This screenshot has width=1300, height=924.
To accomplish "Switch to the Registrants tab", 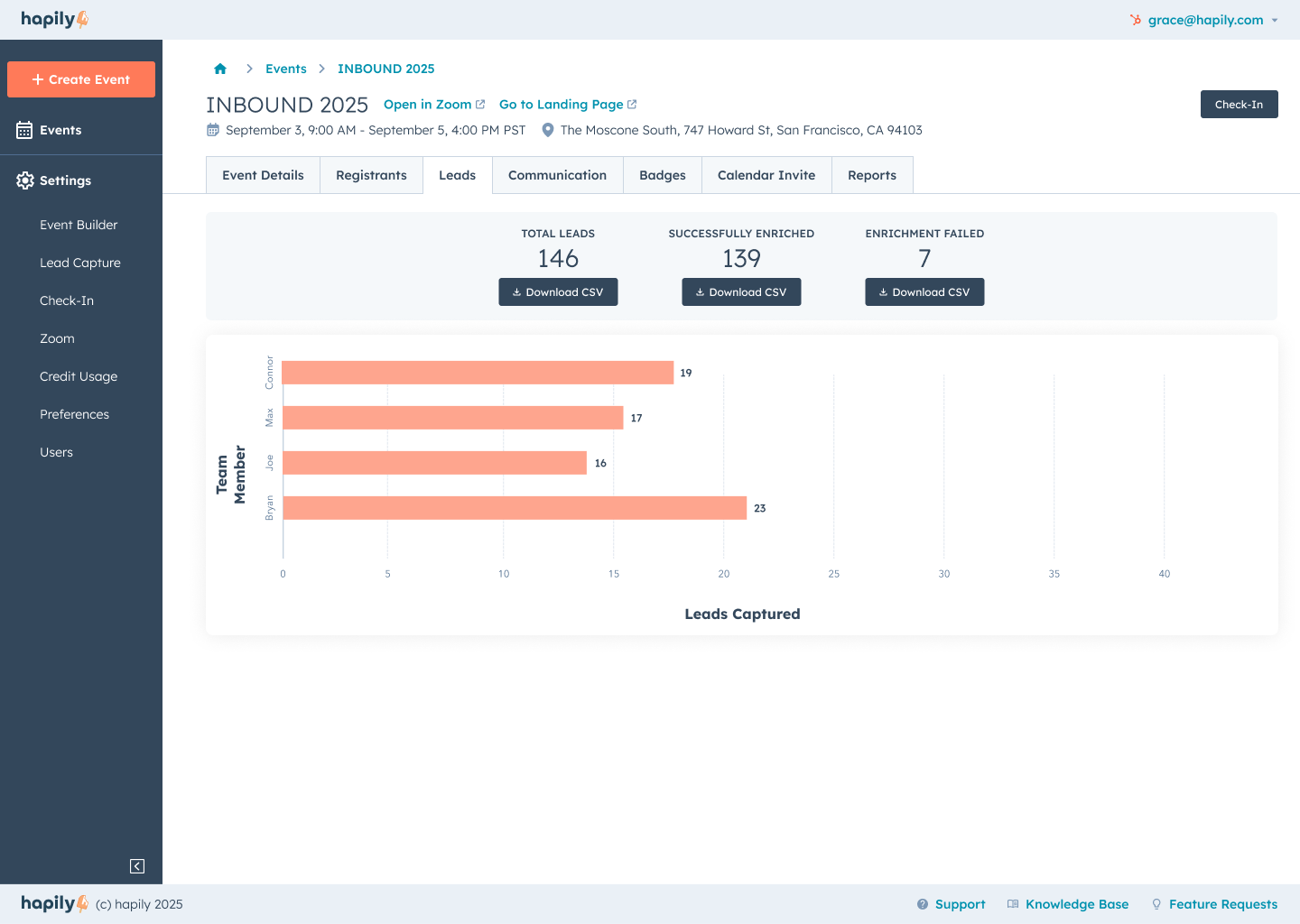I will click(x=371, y=175).
